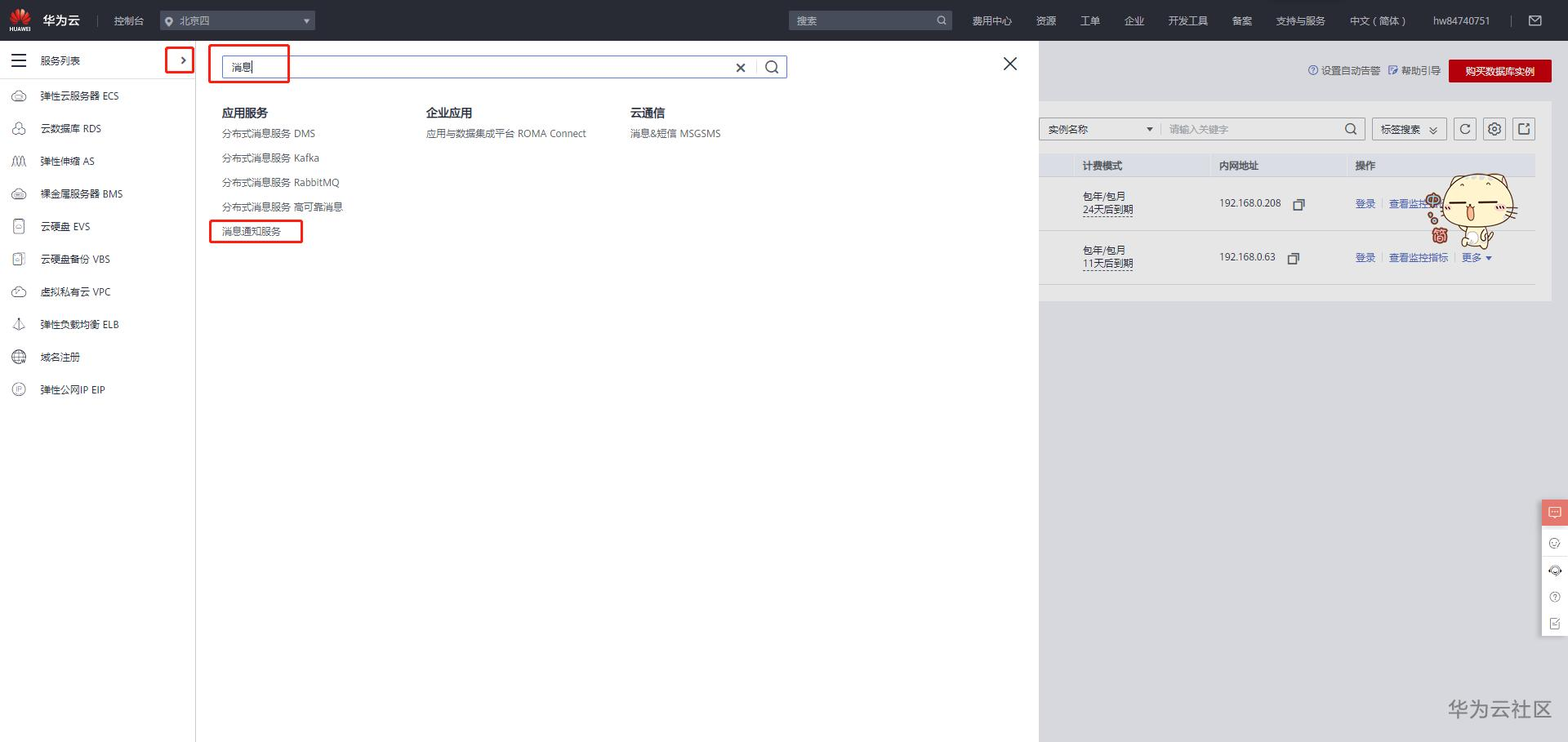Open 虚拟私有云 VPC

tap(75, 292)
